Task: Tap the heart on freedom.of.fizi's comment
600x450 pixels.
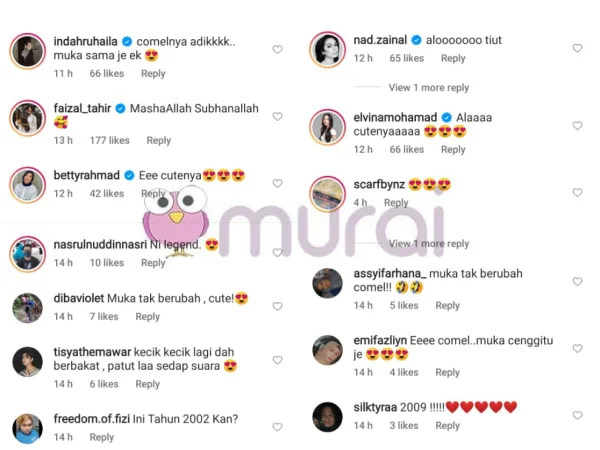Action: coord(277,427)
